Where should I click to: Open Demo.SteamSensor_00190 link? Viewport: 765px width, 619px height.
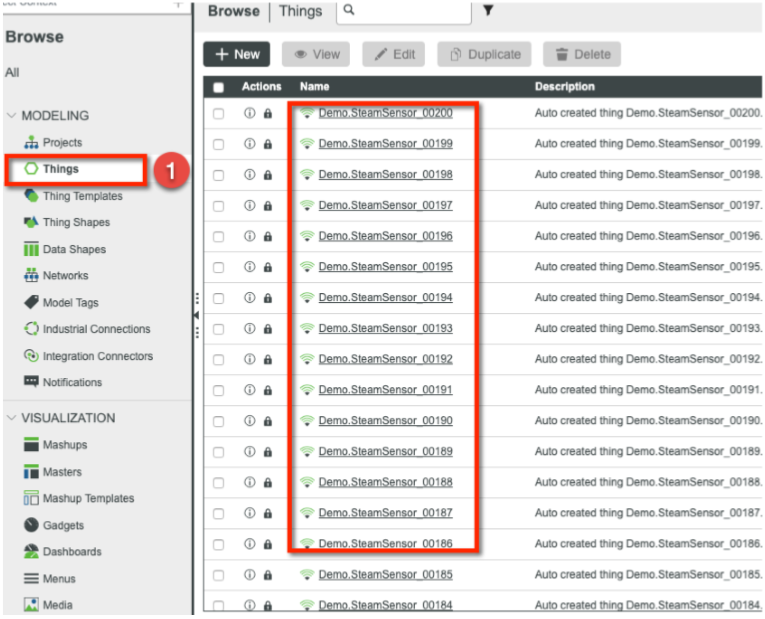(385, 420)
